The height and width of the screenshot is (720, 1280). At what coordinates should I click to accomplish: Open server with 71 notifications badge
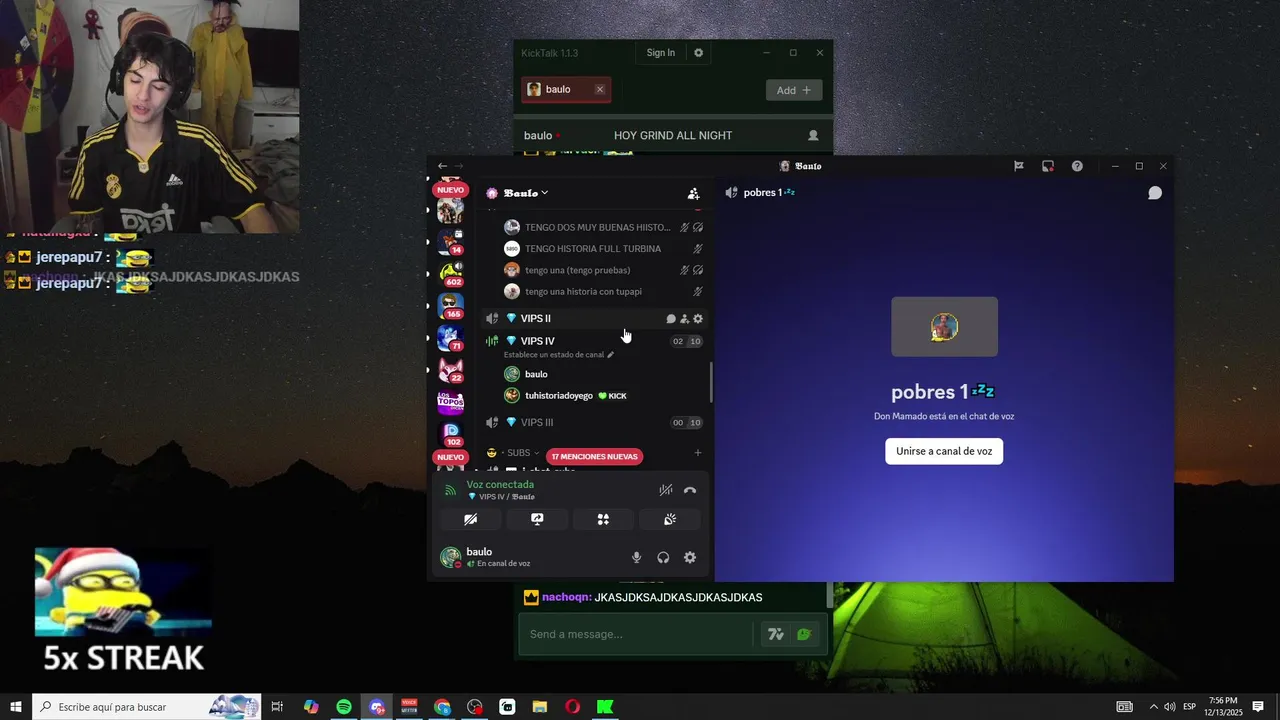click(x=450, y=338)
